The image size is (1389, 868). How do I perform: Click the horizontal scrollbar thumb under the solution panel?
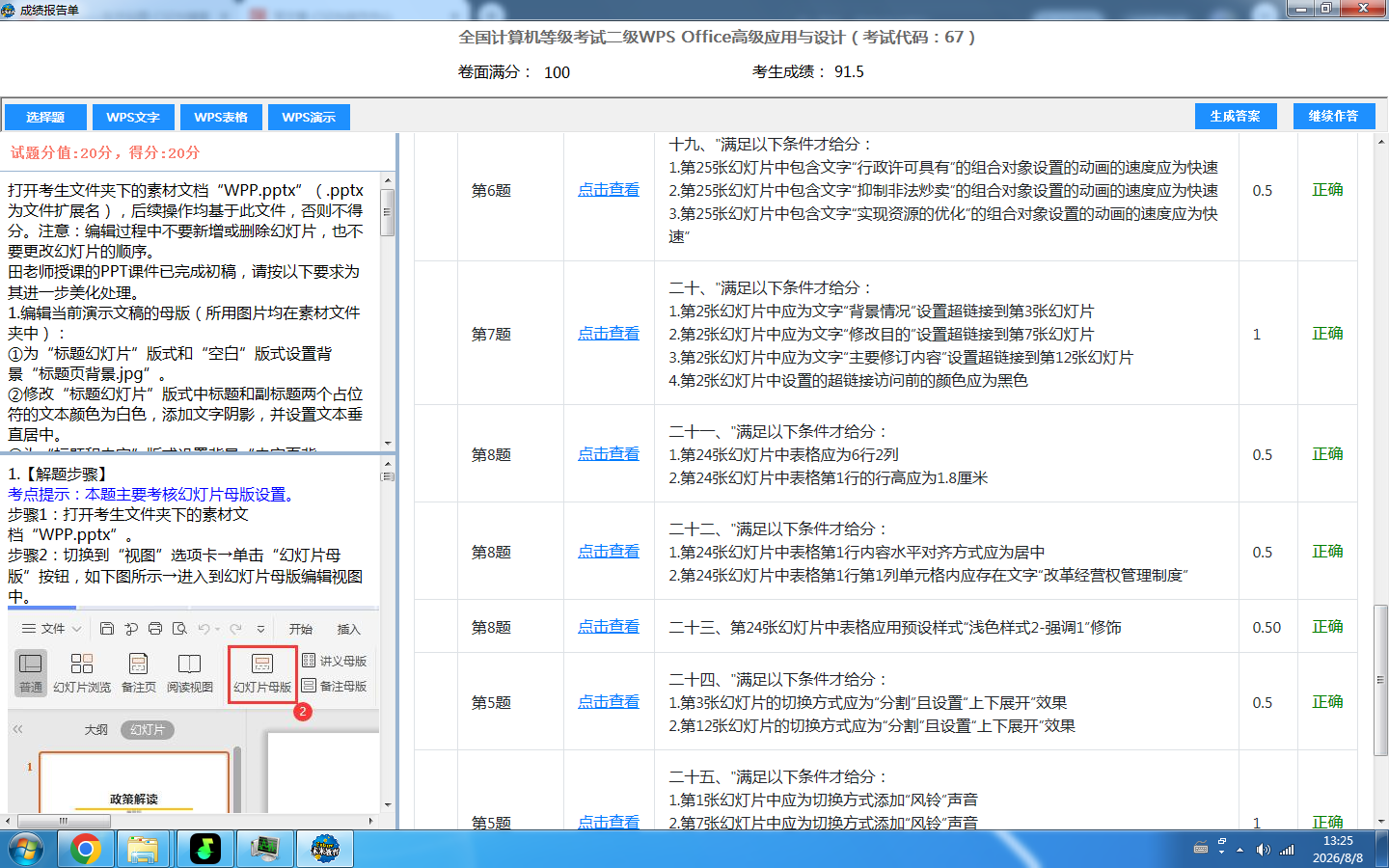(x=64, y=821)
